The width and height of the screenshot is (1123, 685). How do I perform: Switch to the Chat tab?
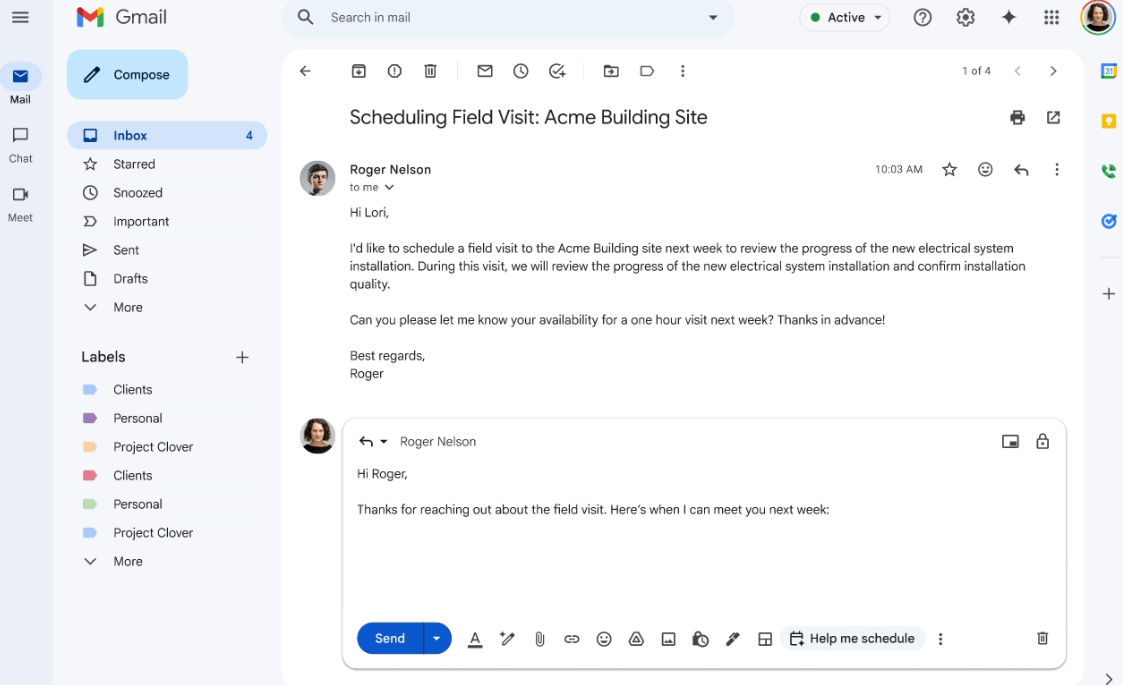tap(20, 145)
